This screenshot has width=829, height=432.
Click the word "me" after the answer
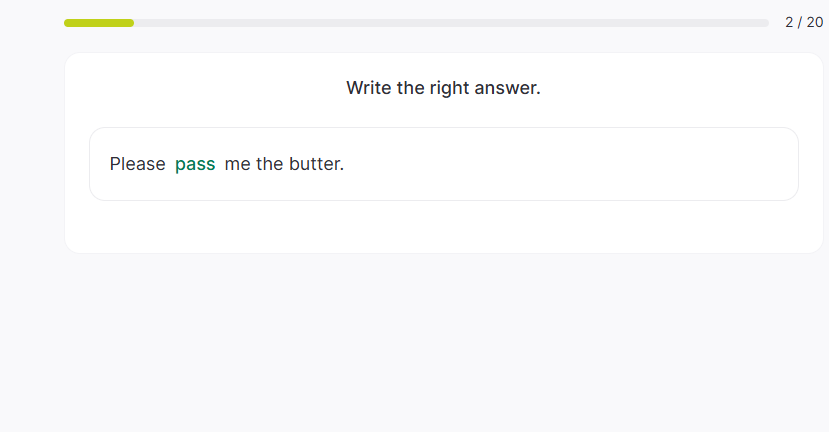click(237, 164)
